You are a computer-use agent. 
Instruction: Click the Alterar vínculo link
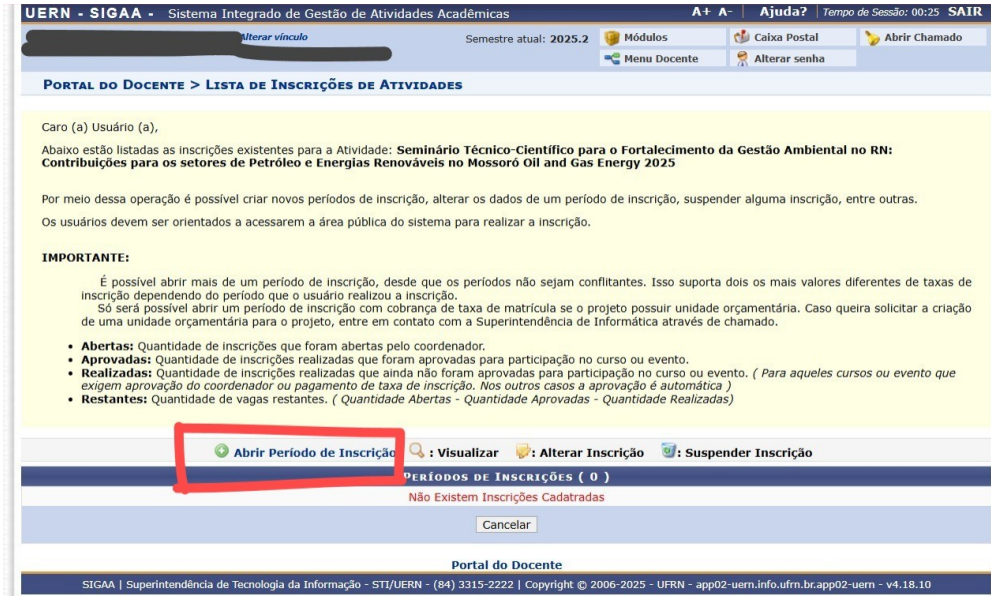274,37
